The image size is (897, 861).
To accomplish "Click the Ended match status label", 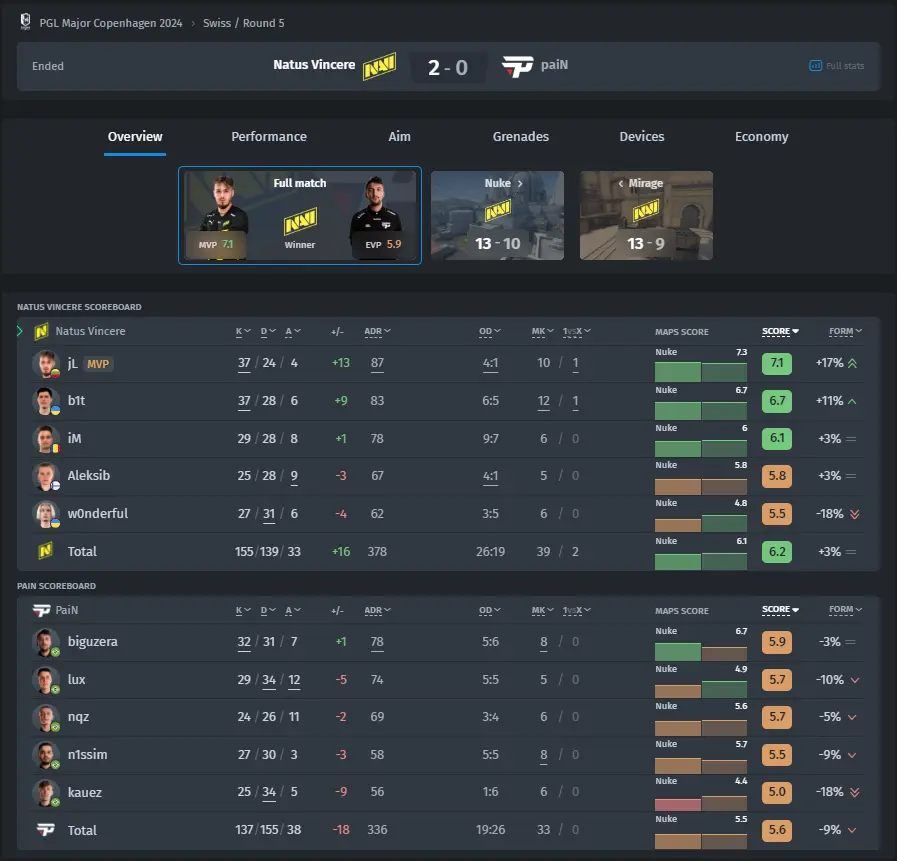I will coord(48,66).
